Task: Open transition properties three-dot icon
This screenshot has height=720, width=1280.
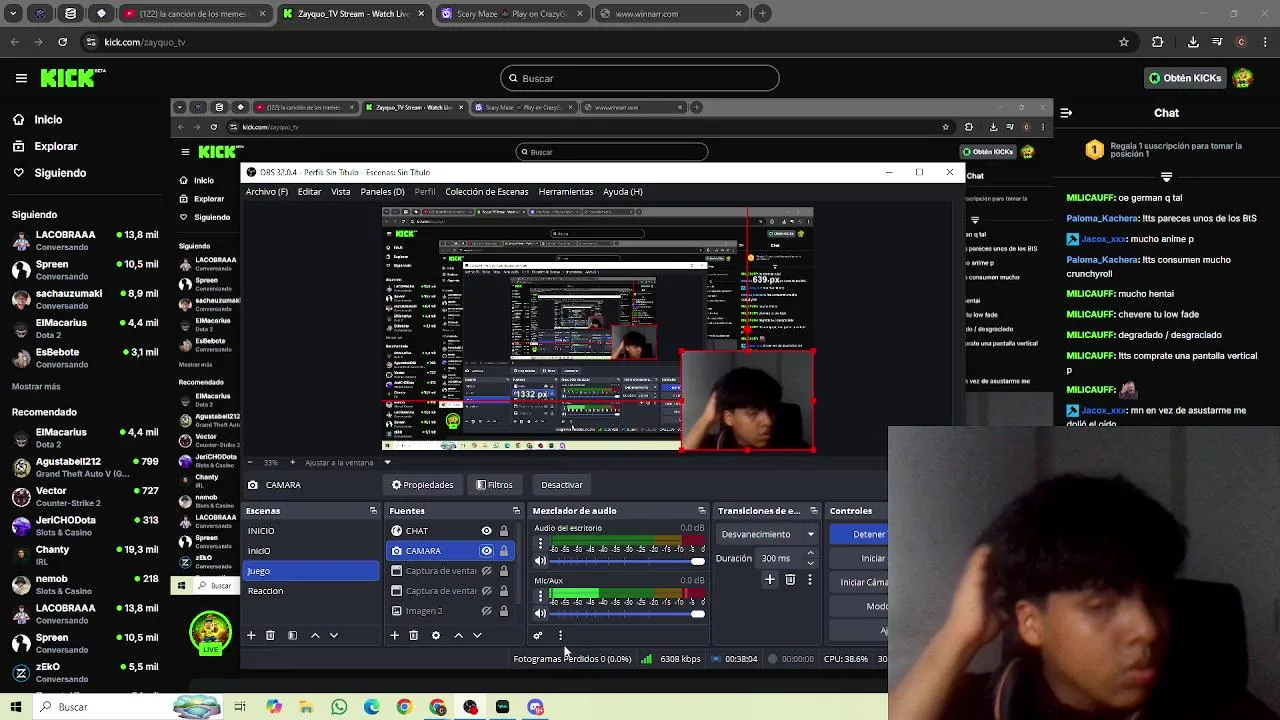Action: click(x=809, y=579)
